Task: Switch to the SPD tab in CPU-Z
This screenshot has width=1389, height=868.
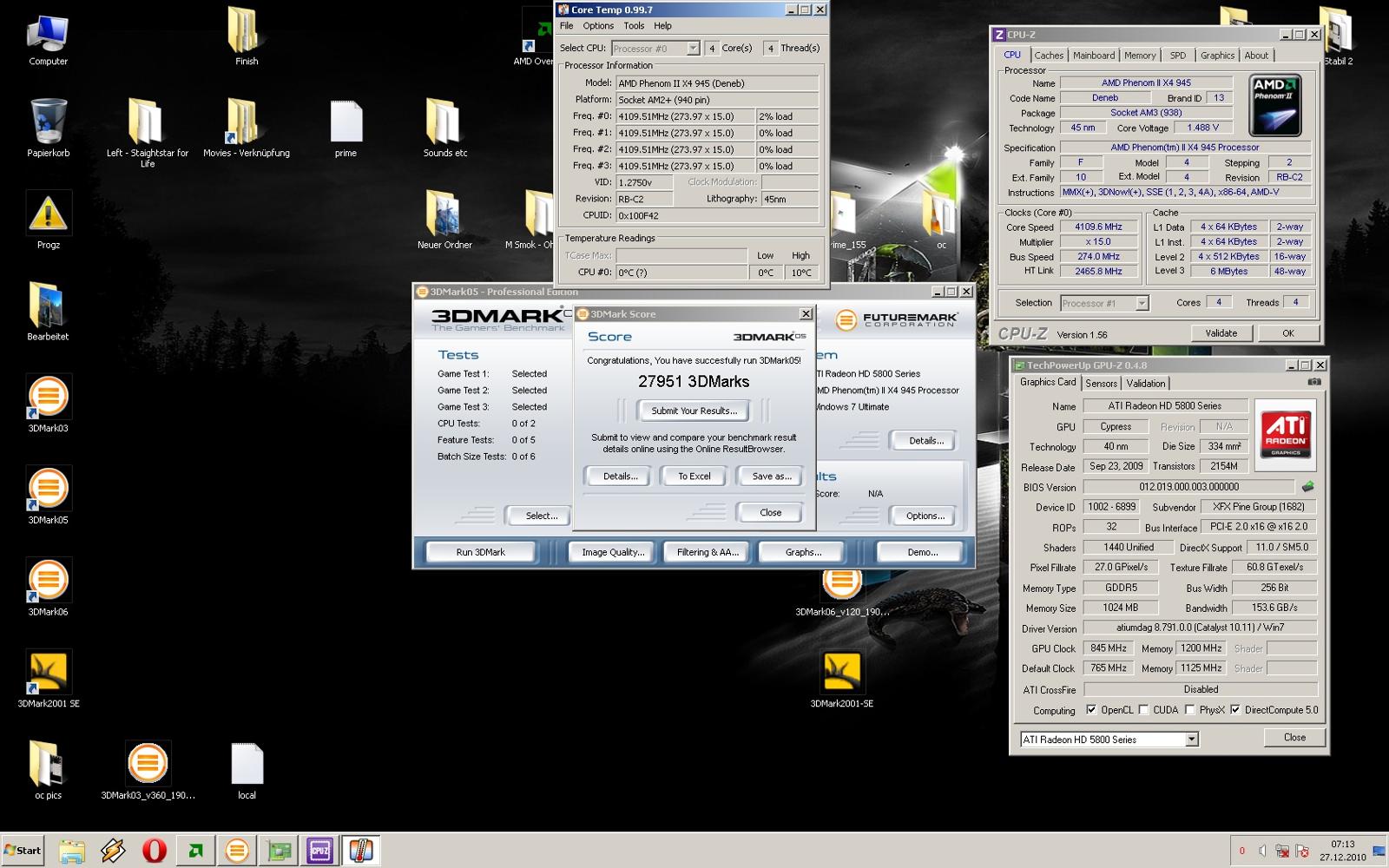Action: point(1178,56)
